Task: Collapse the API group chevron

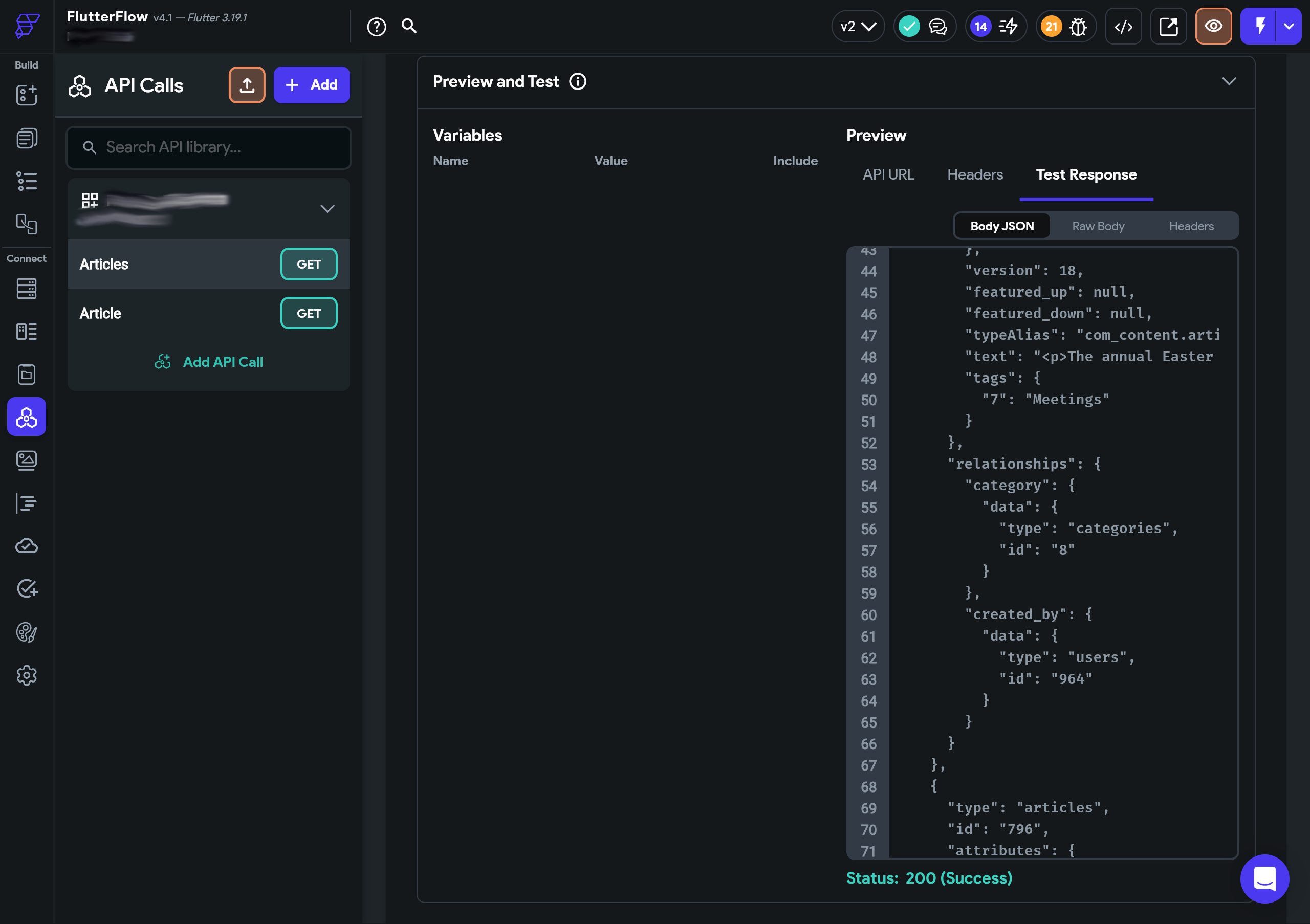Action: click(327, 208)
